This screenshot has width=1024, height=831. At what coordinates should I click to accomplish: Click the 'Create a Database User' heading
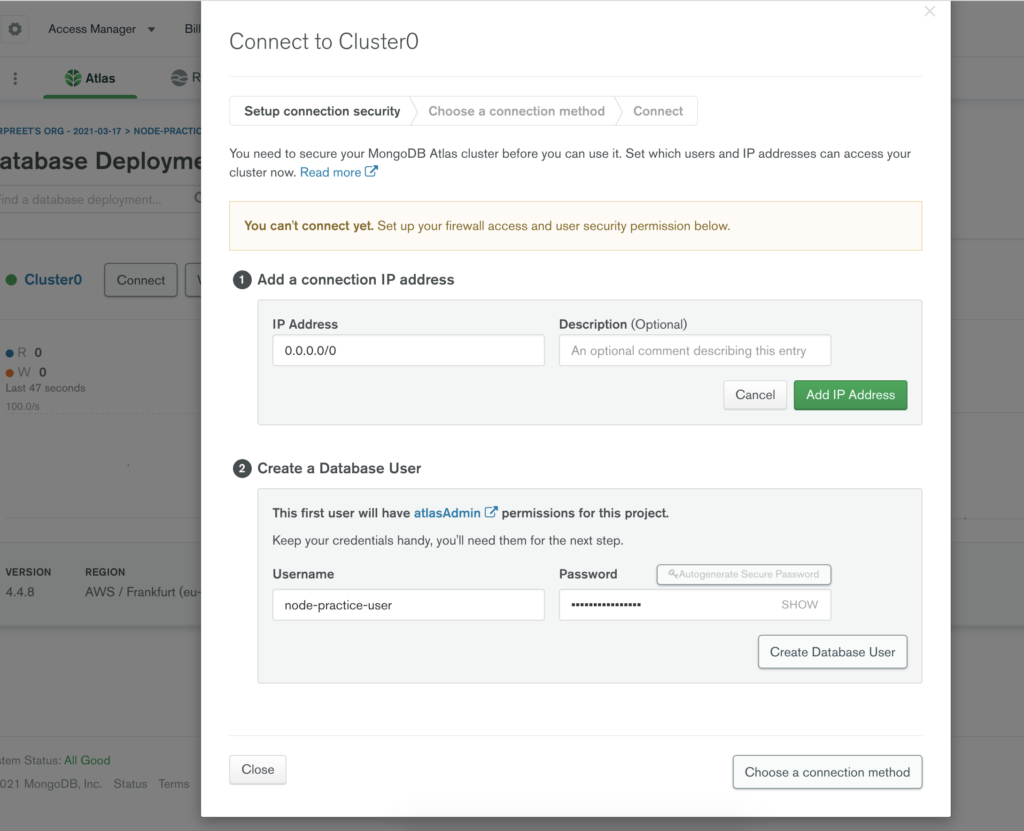339,468
